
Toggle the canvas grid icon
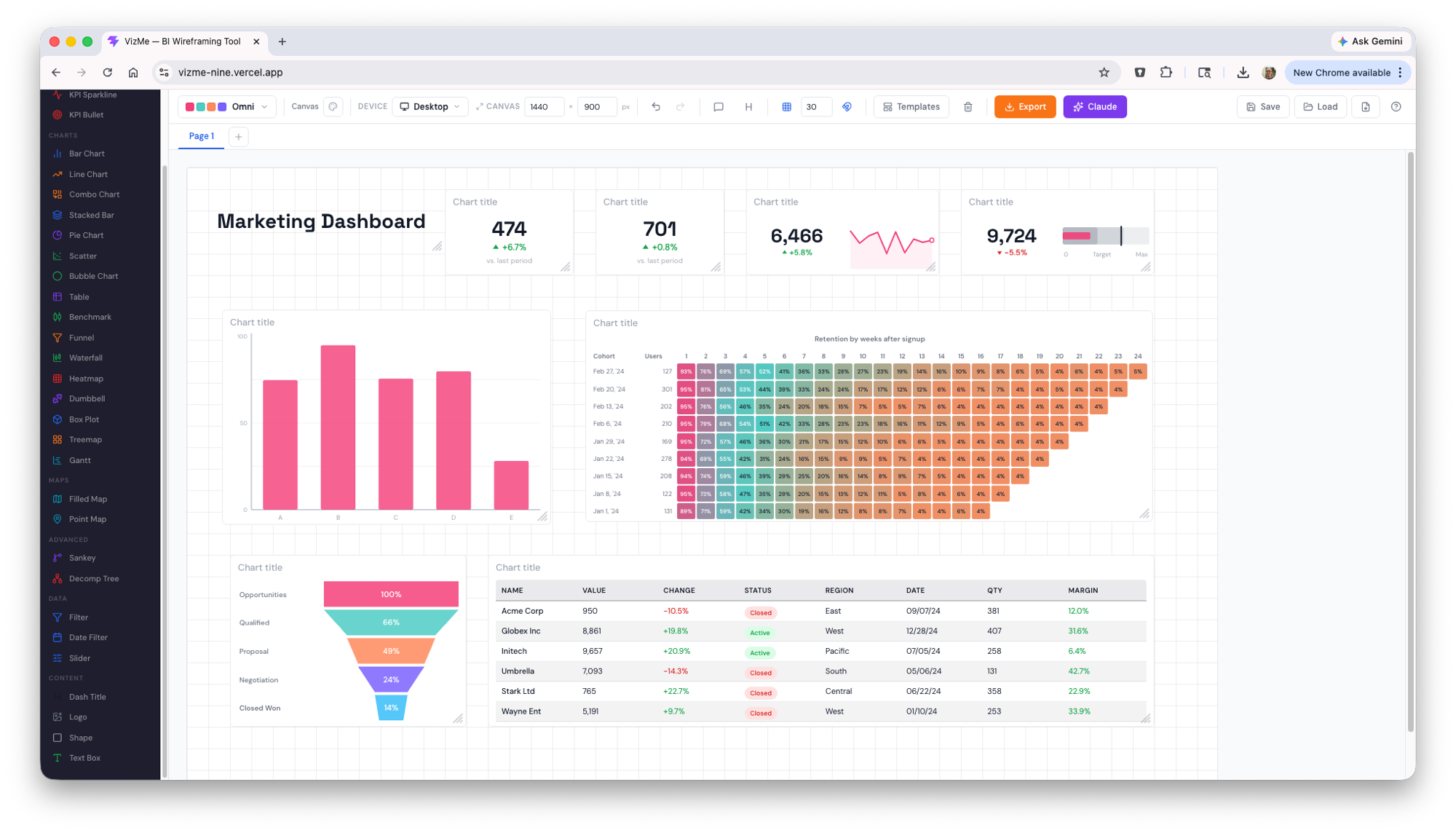(786, 107)
